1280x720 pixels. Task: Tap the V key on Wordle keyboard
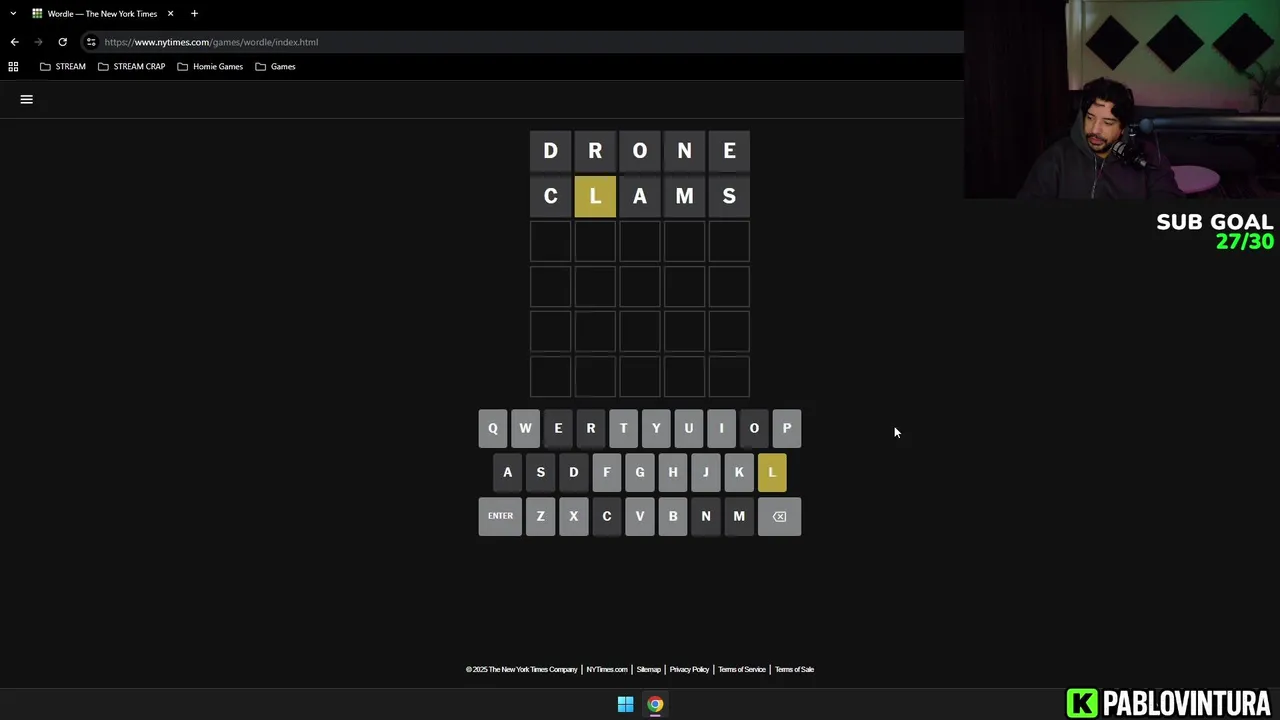(640, 516)
